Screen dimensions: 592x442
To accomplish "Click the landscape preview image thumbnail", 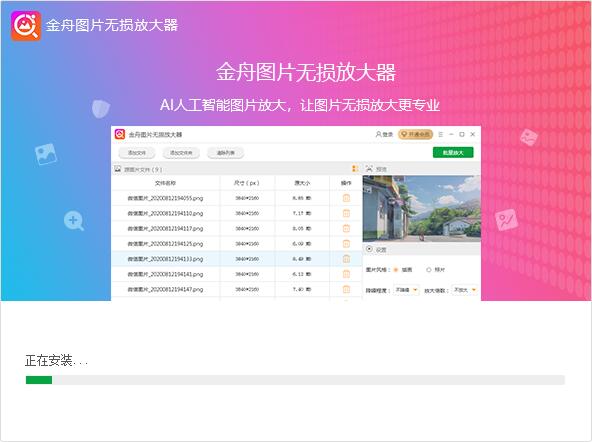I will tap(421, 209).
